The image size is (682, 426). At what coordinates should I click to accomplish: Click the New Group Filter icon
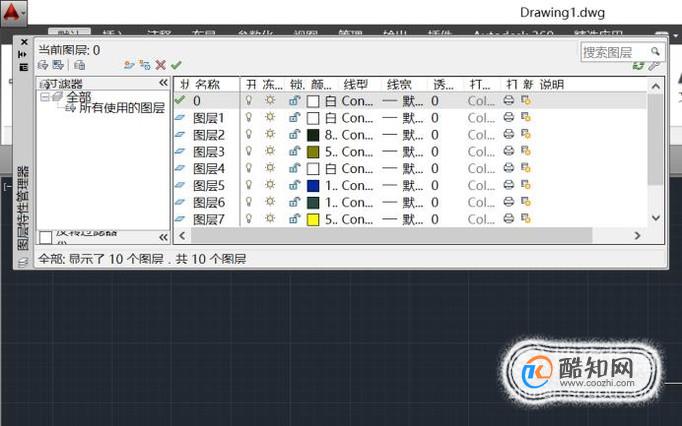(58, 65)
